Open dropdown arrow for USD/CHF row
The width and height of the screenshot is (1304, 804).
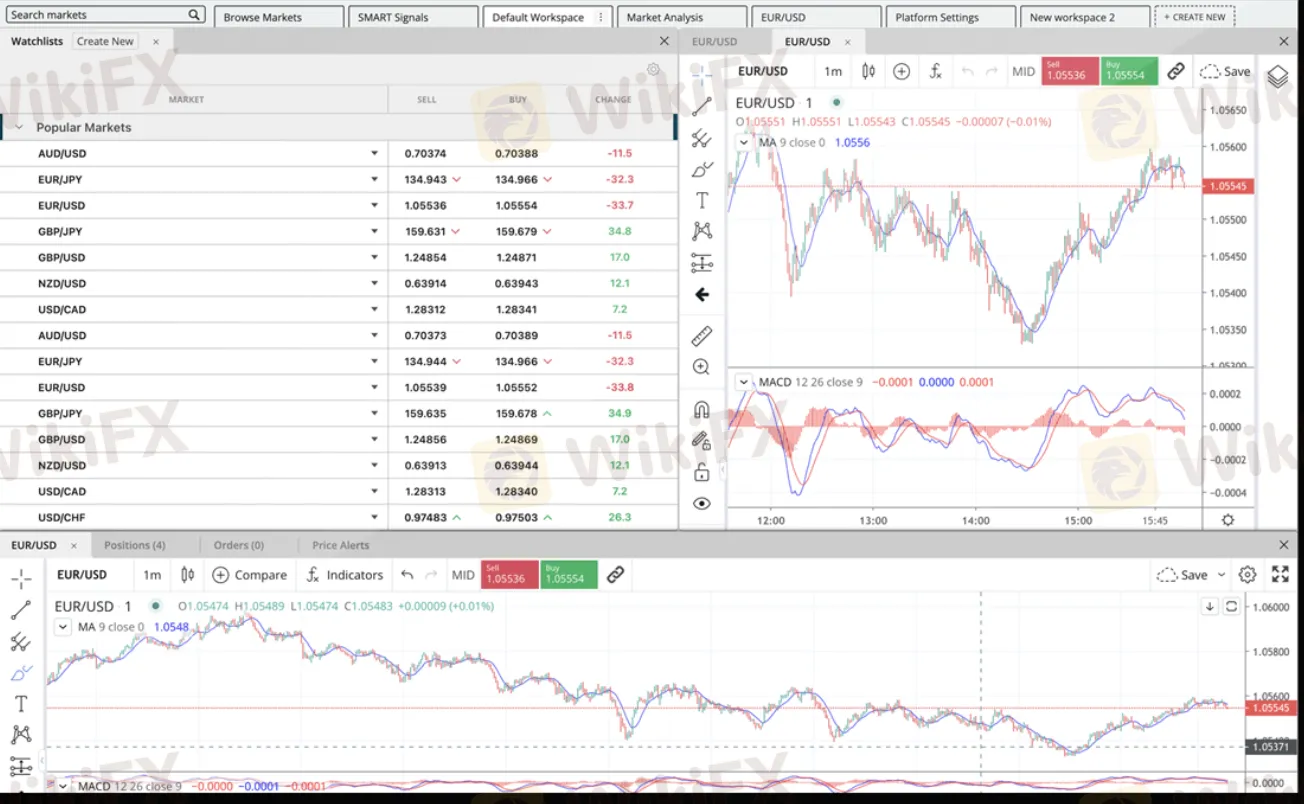point(375,517)
